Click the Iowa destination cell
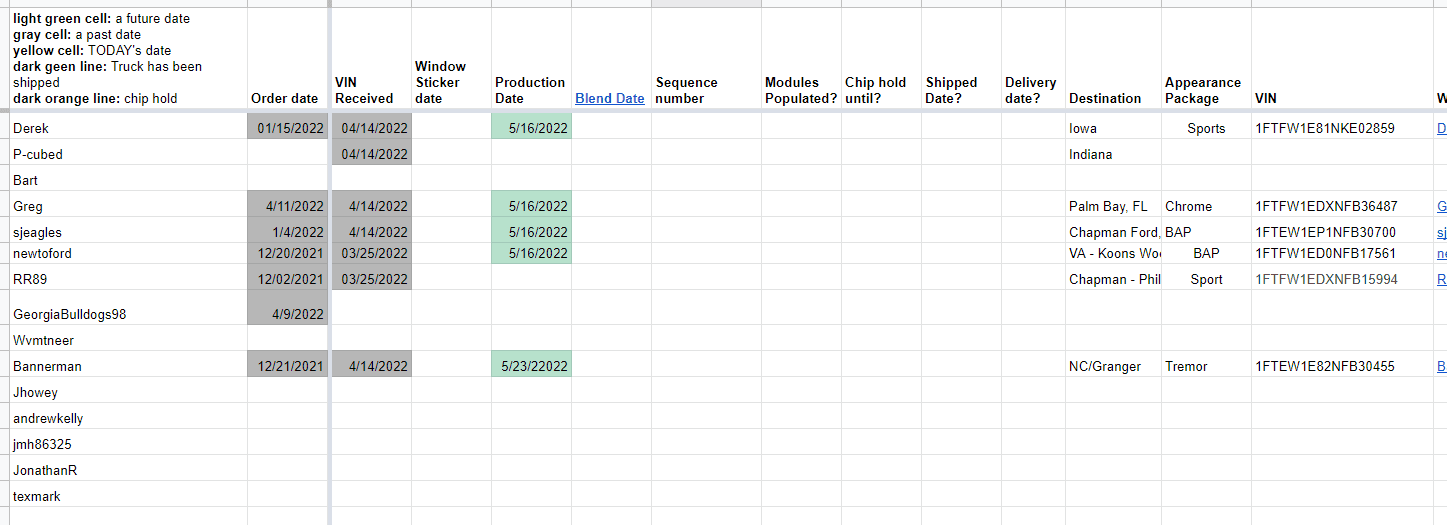The height and width of the screenshot is (525, 1447). tap(1082, 128)
